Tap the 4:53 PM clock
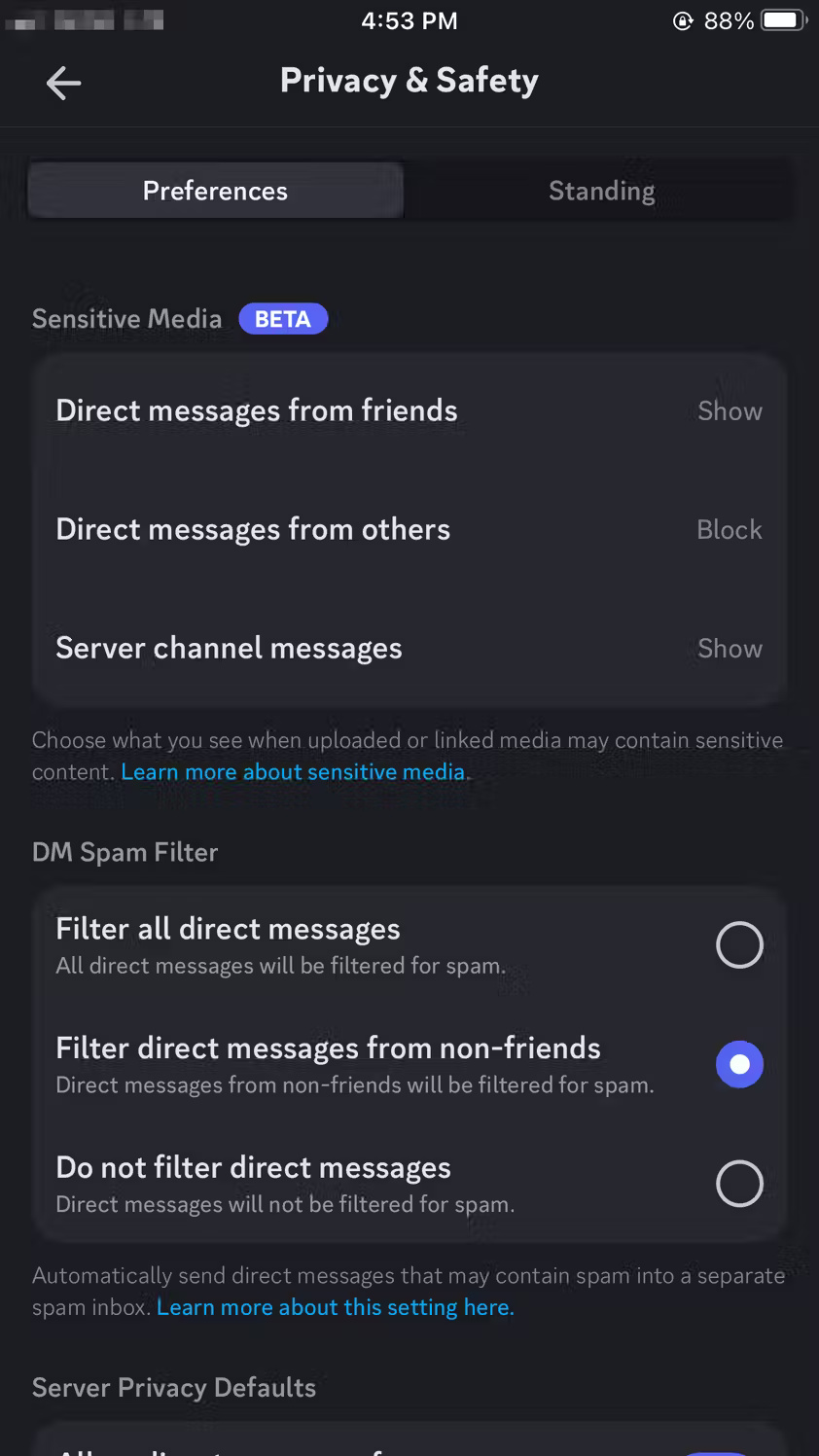Viewport: 819px width, 1456px height. click(x=409, y=20)
